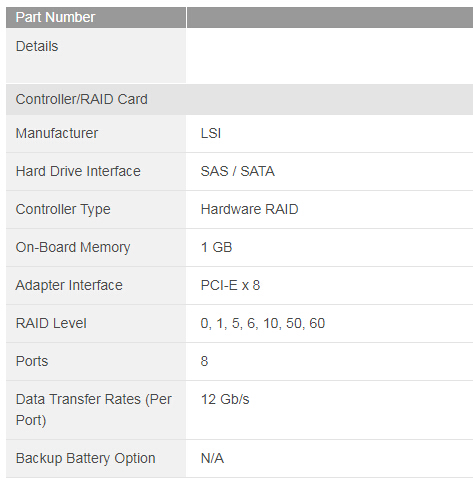Select the Backup Battery Option label

(x=85, y=459)
